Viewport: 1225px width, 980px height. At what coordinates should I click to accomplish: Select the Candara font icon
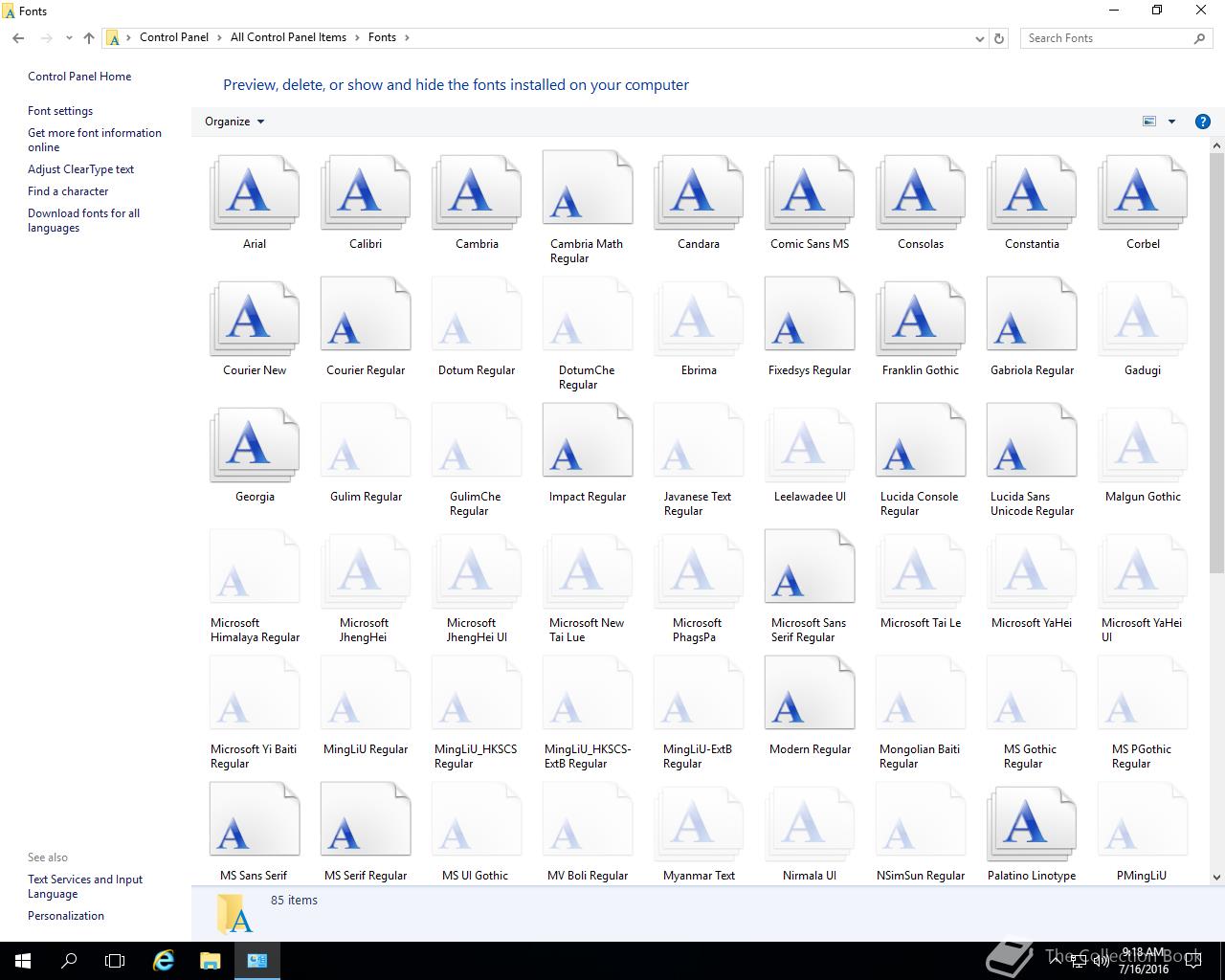699,193
